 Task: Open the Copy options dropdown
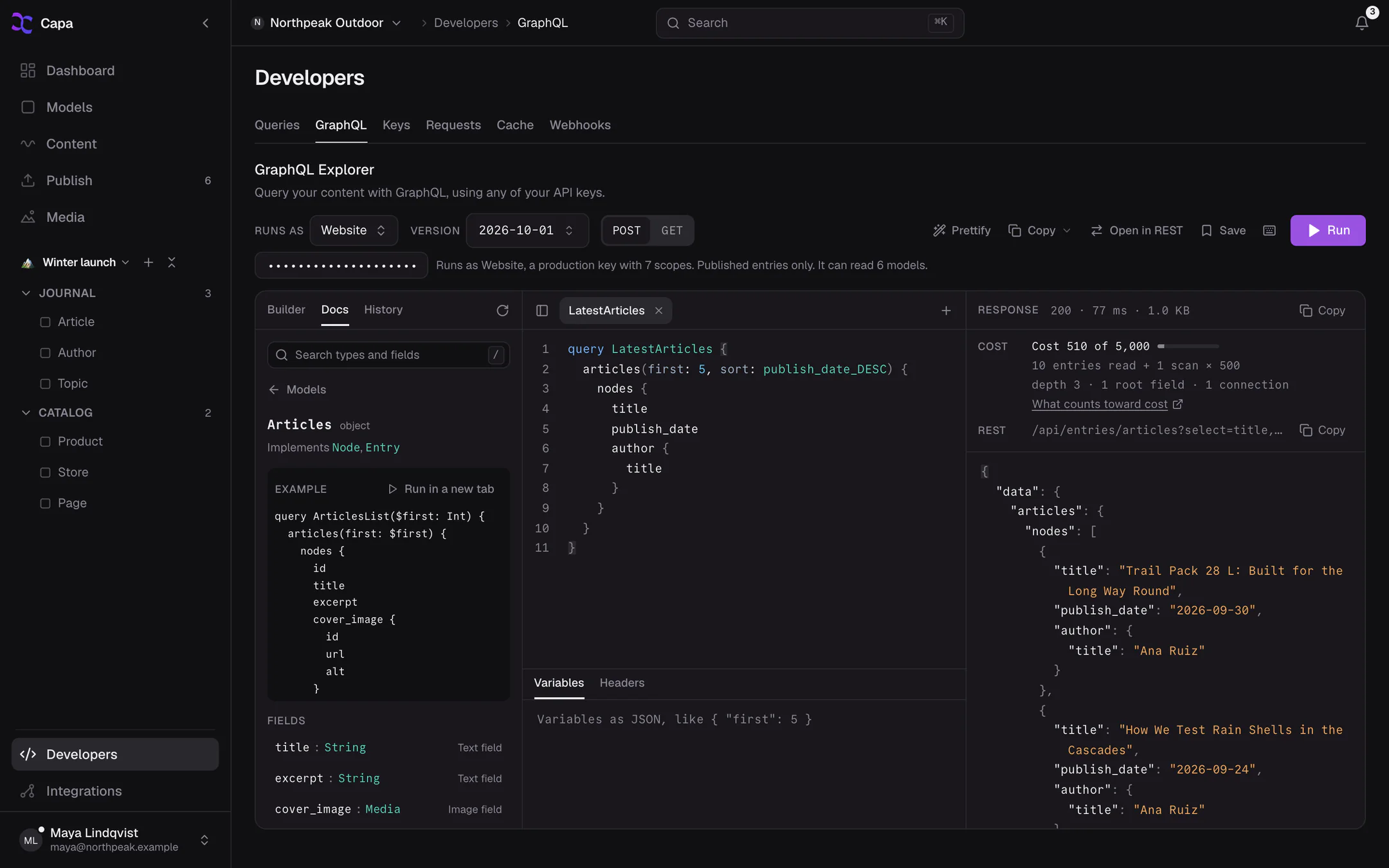pyautogui.click(x=1039, y=230)
